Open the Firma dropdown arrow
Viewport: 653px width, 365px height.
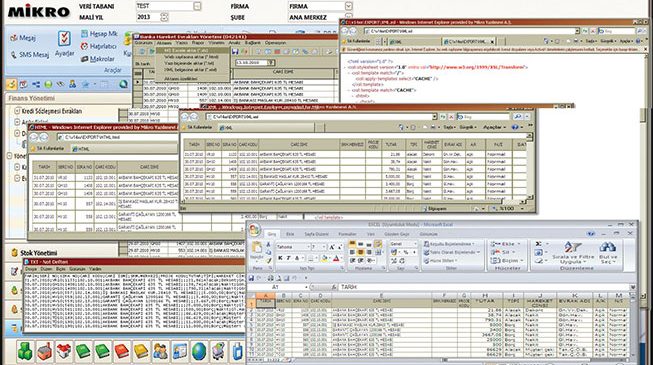coord(349,6)
